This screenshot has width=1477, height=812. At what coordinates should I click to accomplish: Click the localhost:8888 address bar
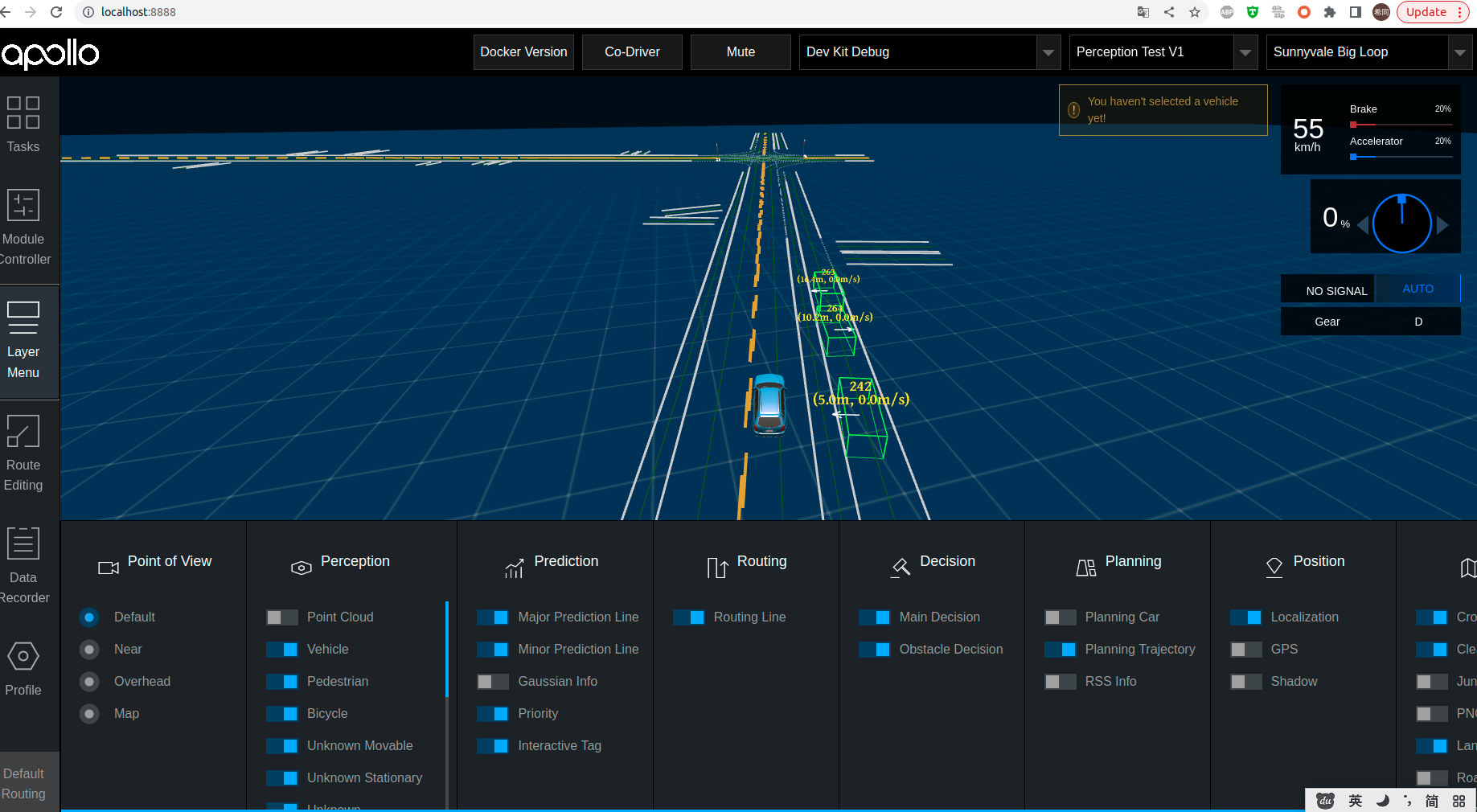point(603,12)
